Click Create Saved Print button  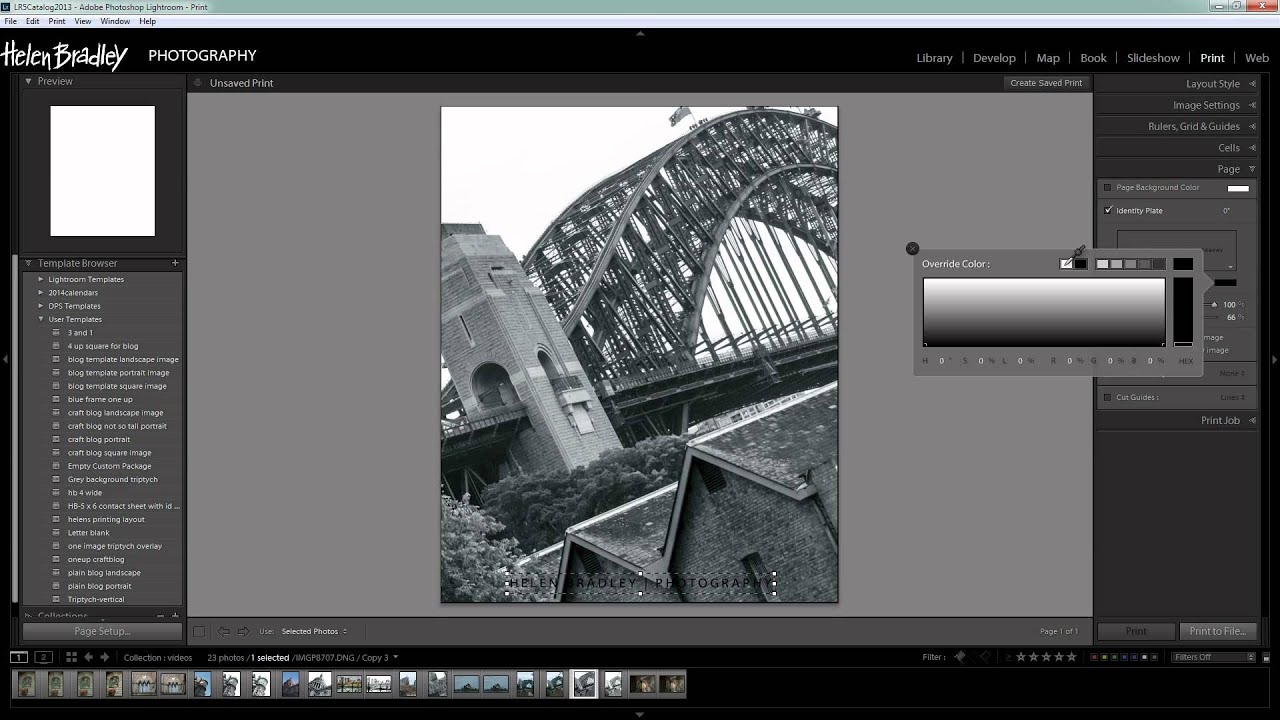(x=1046, y=83)
